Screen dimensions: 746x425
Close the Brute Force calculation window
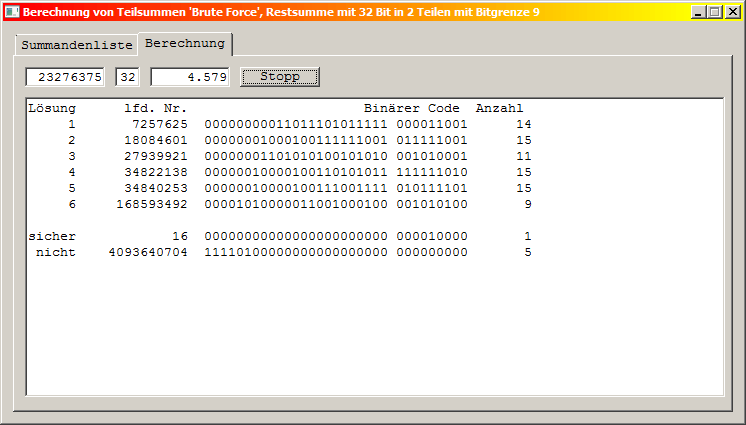[732, 12]
